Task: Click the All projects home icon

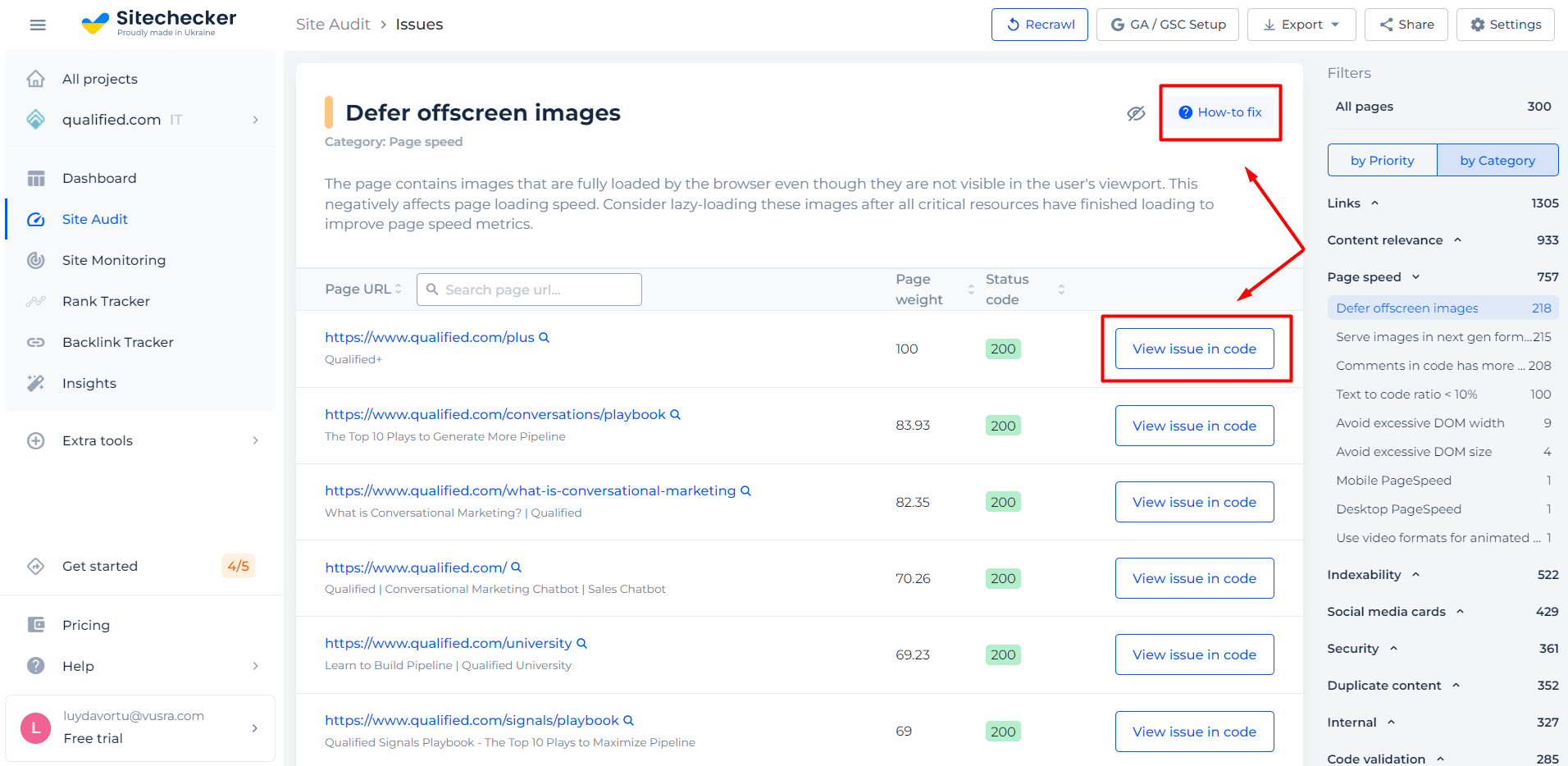Action: tap(35, 79)
